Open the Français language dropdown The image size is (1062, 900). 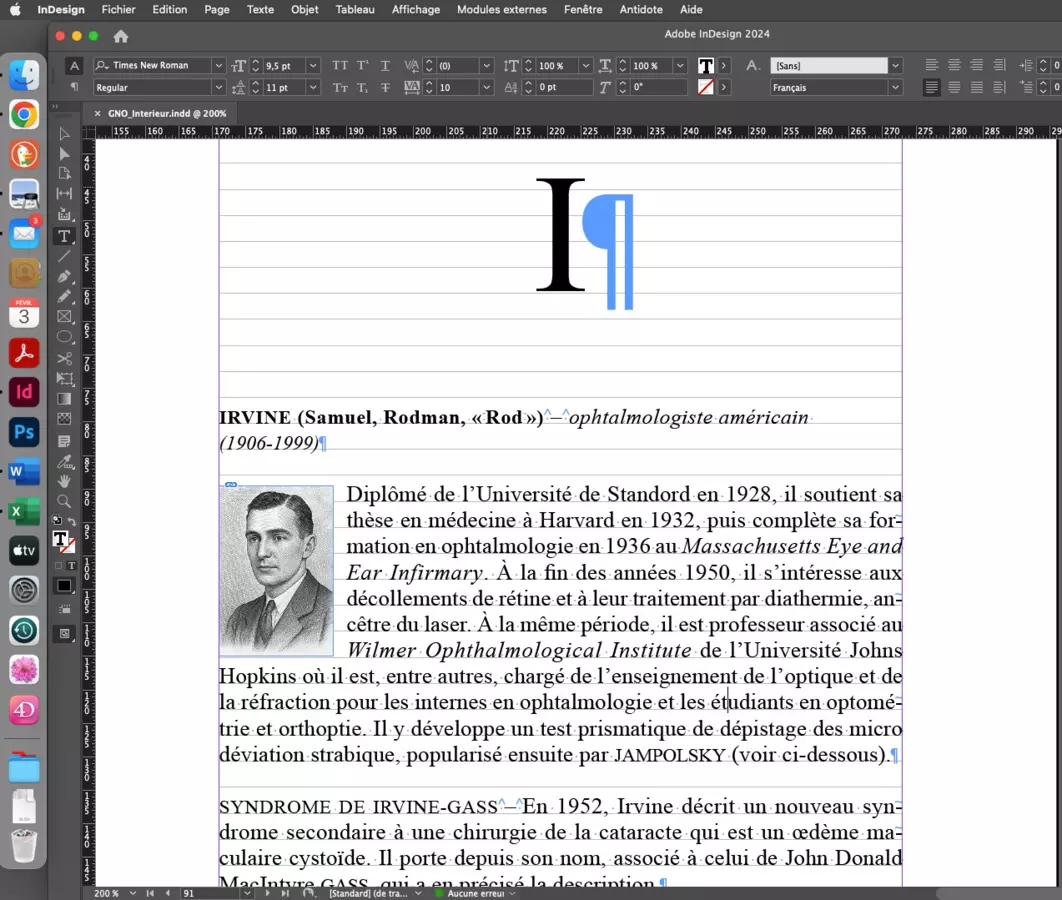[895, 87]
